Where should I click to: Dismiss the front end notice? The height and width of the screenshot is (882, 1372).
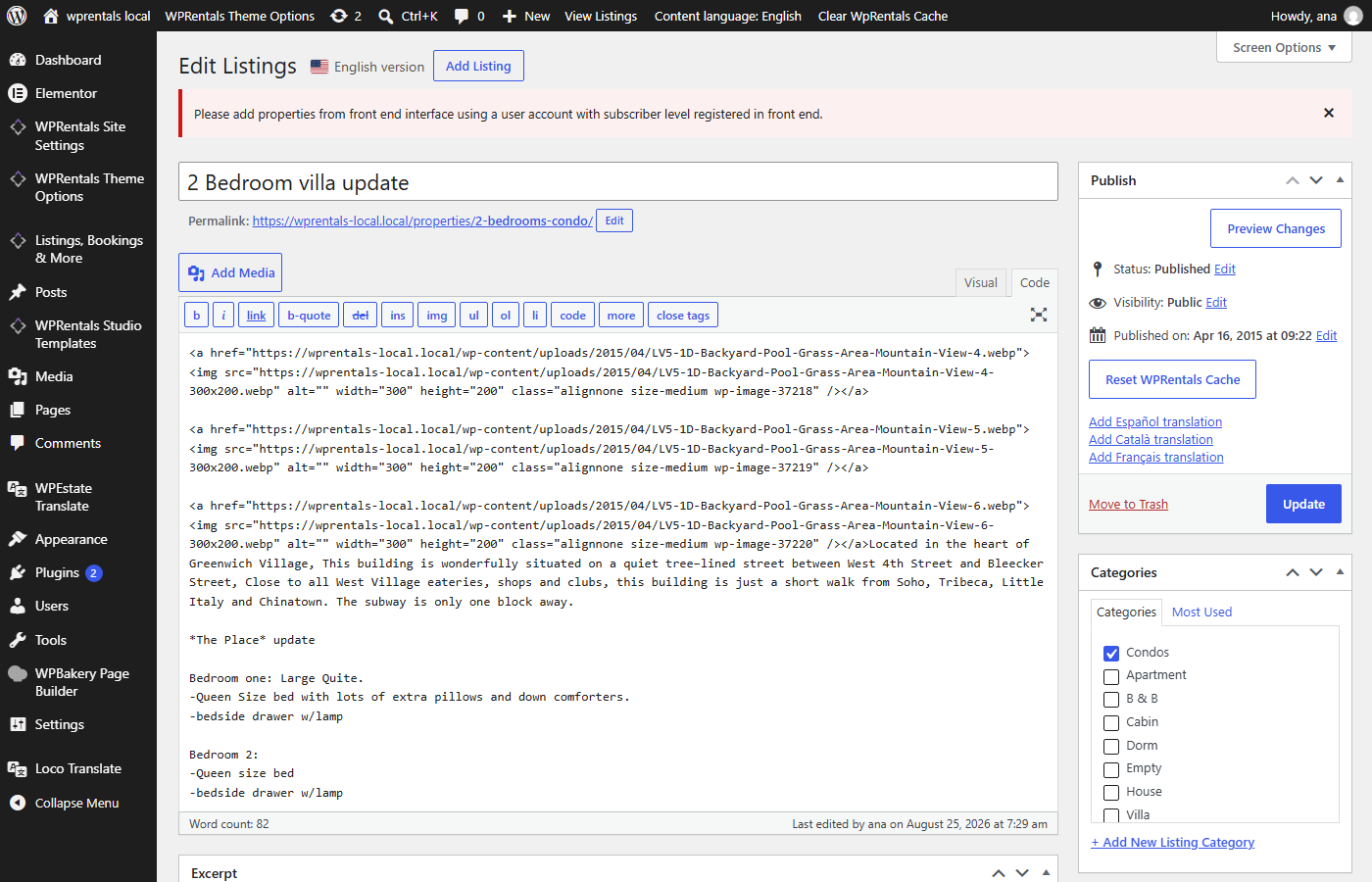1329,113
